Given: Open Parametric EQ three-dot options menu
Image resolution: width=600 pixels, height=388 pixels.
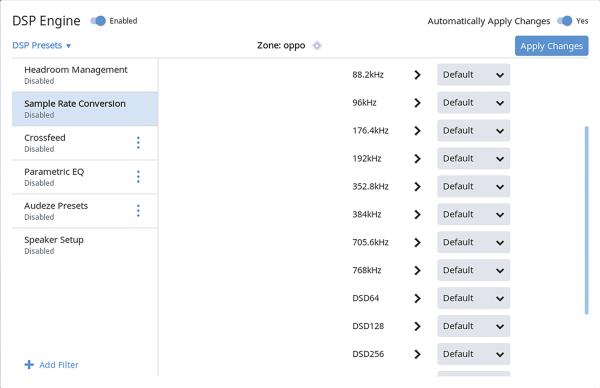Looking at the screenshot, I should 138,177.
